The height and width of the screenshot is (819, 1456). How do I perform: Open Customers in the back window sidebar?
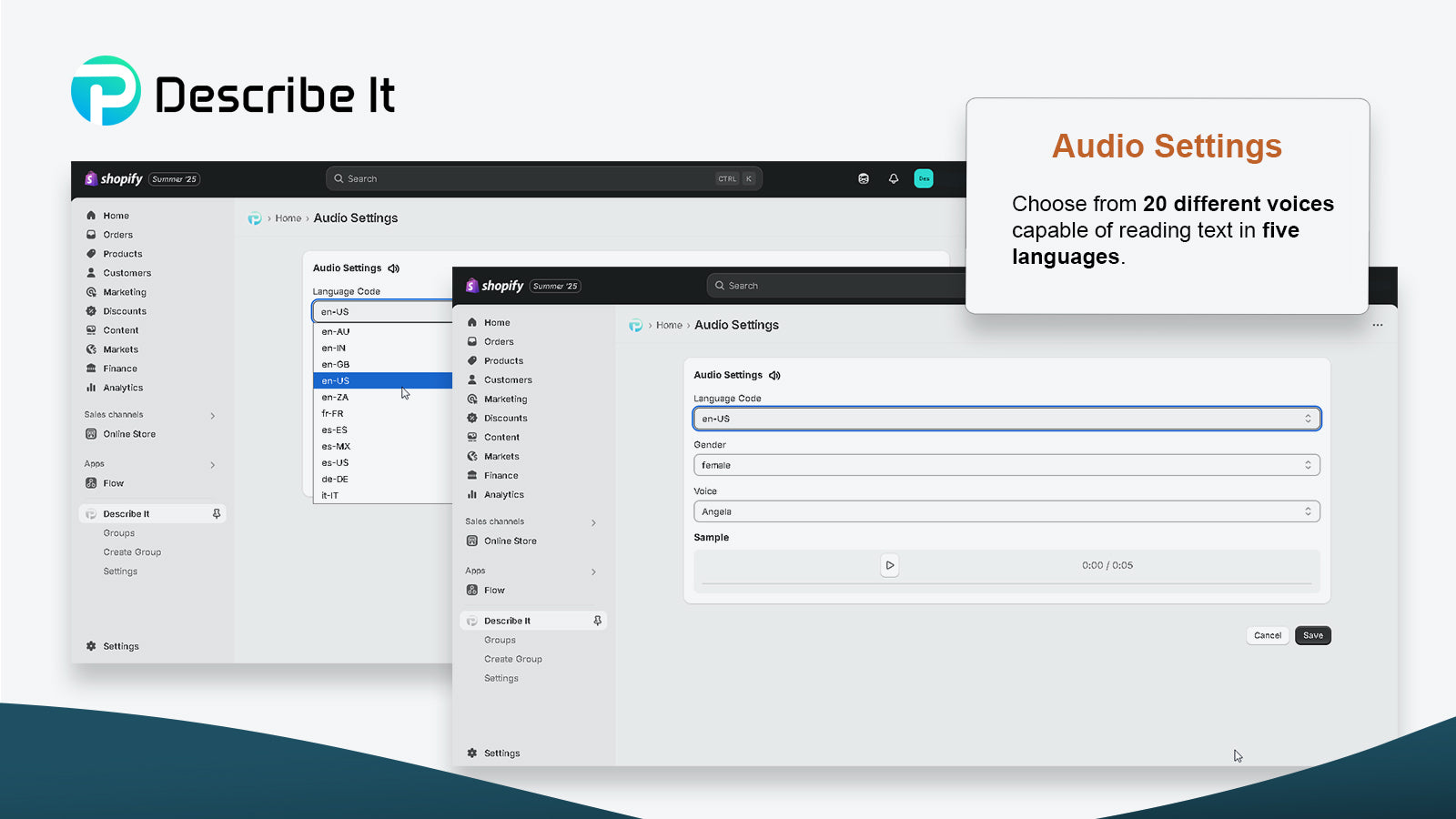click(x=126, y=273)
